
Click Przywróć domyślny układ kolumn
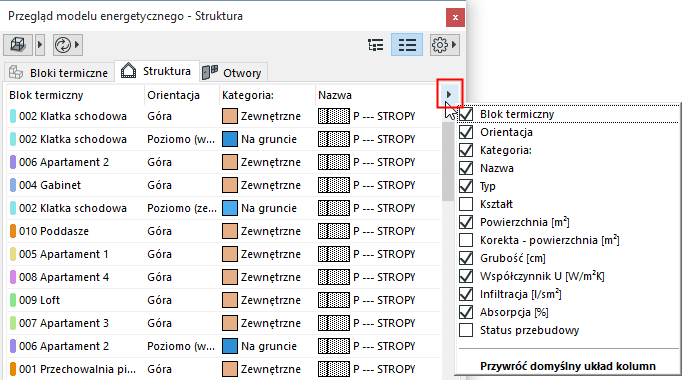(x=568, y=366)
